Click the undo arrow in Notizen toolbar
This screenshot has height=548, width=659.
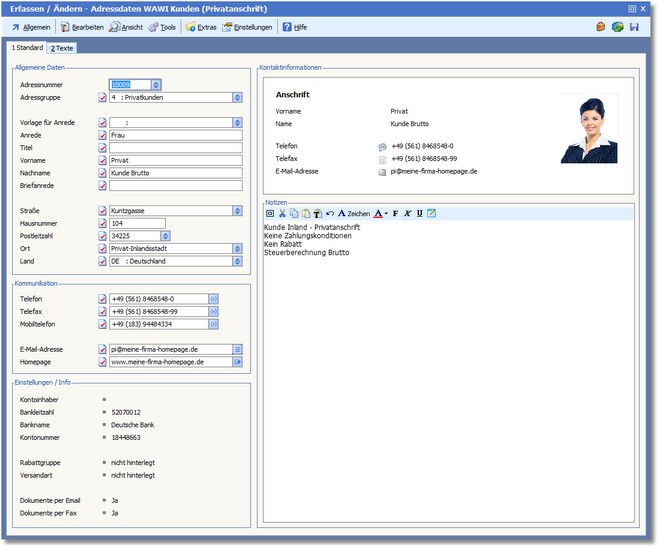tap(329, 213)
